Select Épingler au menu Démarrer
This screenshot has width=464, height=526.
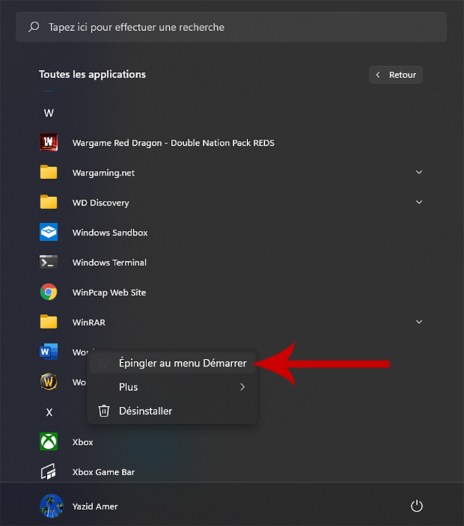click(x=172, y=363)
